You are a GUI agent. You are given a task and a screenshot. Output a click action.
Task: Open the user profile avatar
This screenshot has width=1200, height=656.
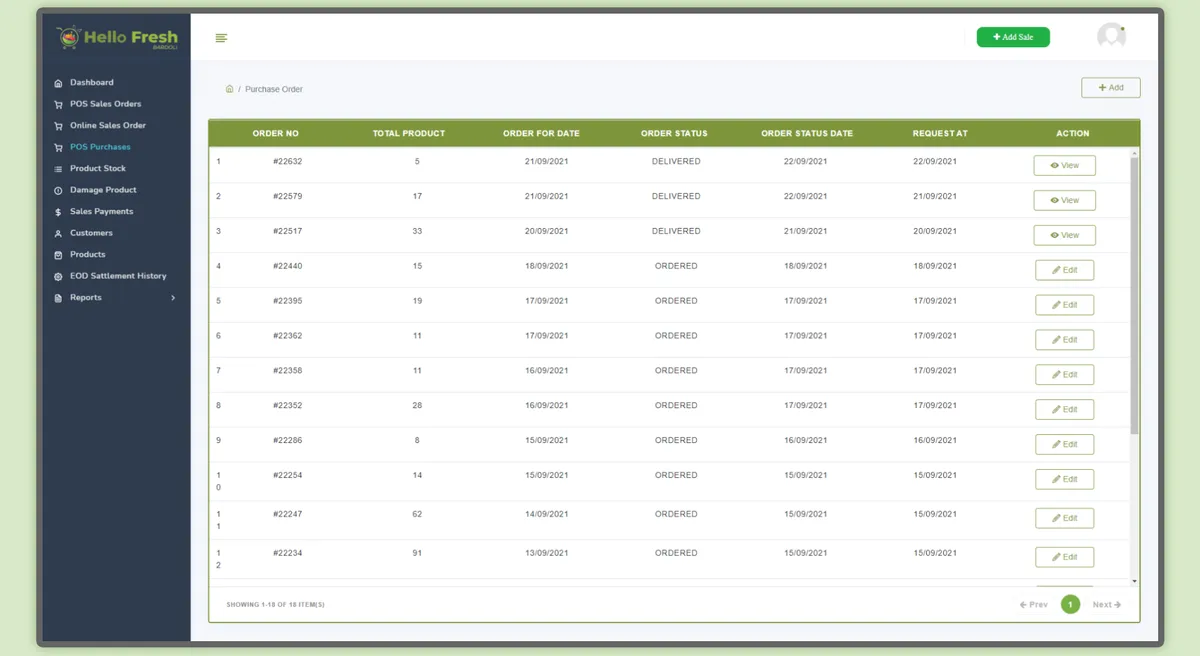point(1111,37)
